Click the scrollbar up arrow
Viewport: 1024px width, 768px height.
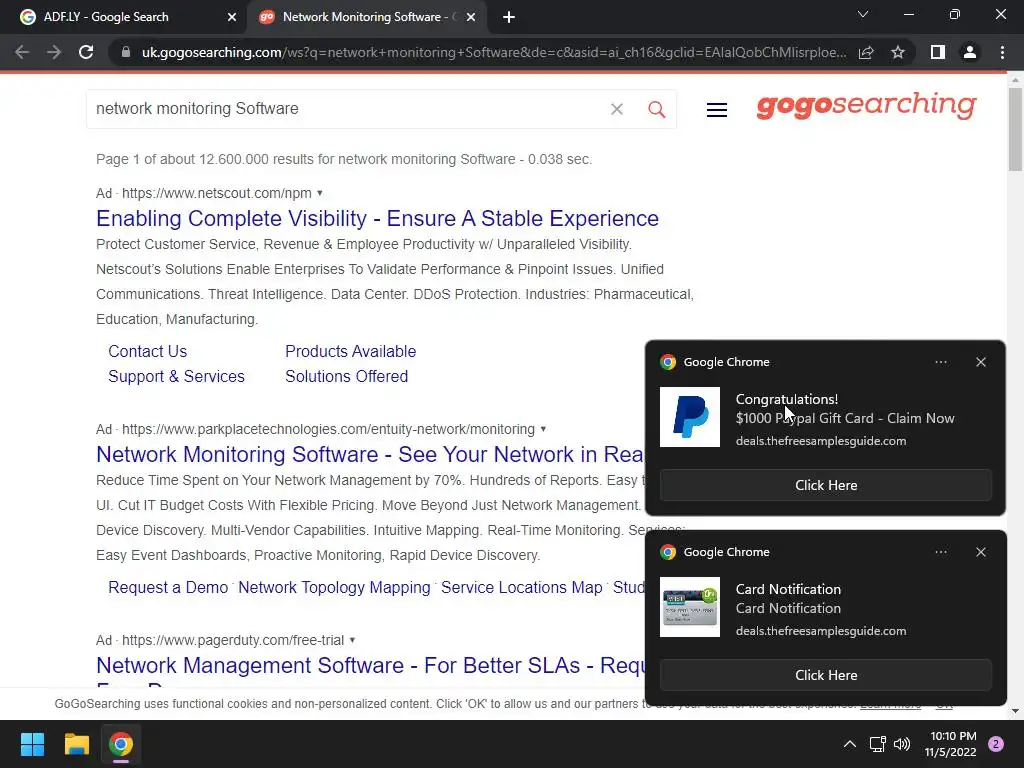[1015, 80]
